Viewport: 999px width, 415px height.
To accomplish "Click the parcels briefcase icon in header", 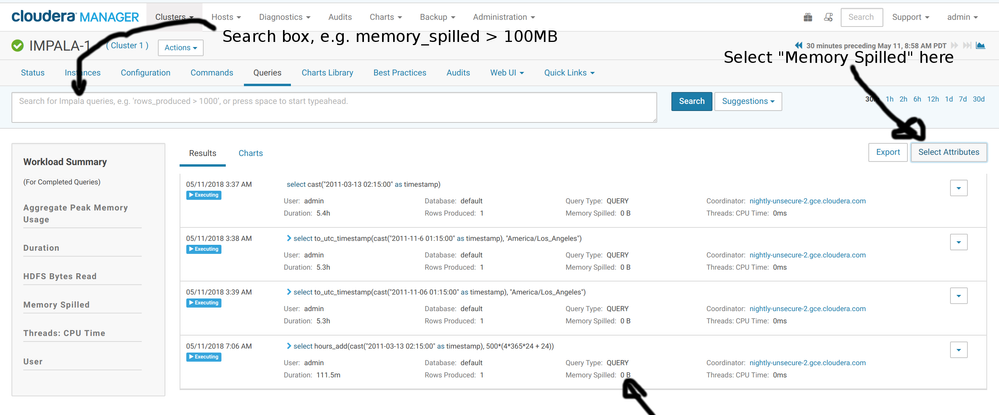I will (x=808, y=17).
